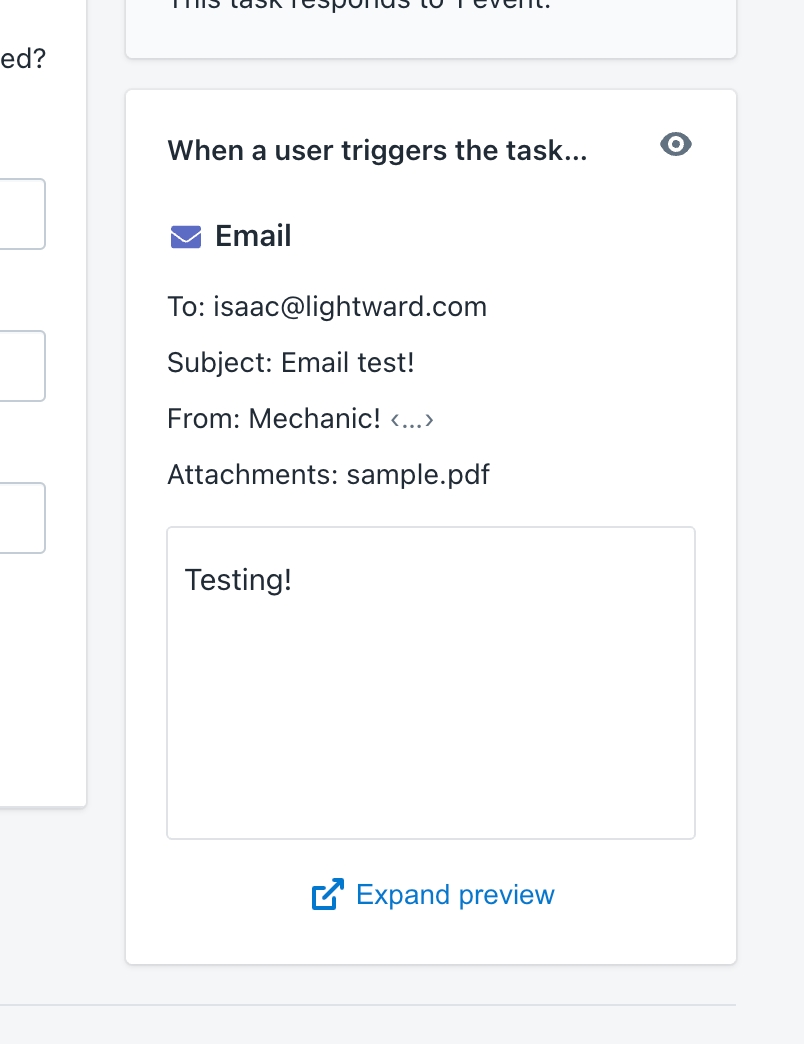Click the "Email test!" subject text
This screenshot has width=804, height=1044.
[347, 362]
